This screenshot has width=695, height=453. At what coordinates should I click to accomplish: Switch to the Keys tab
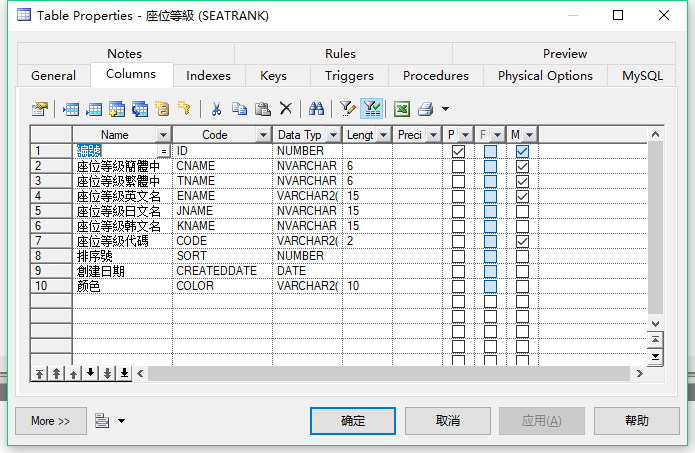pos(273,76)
